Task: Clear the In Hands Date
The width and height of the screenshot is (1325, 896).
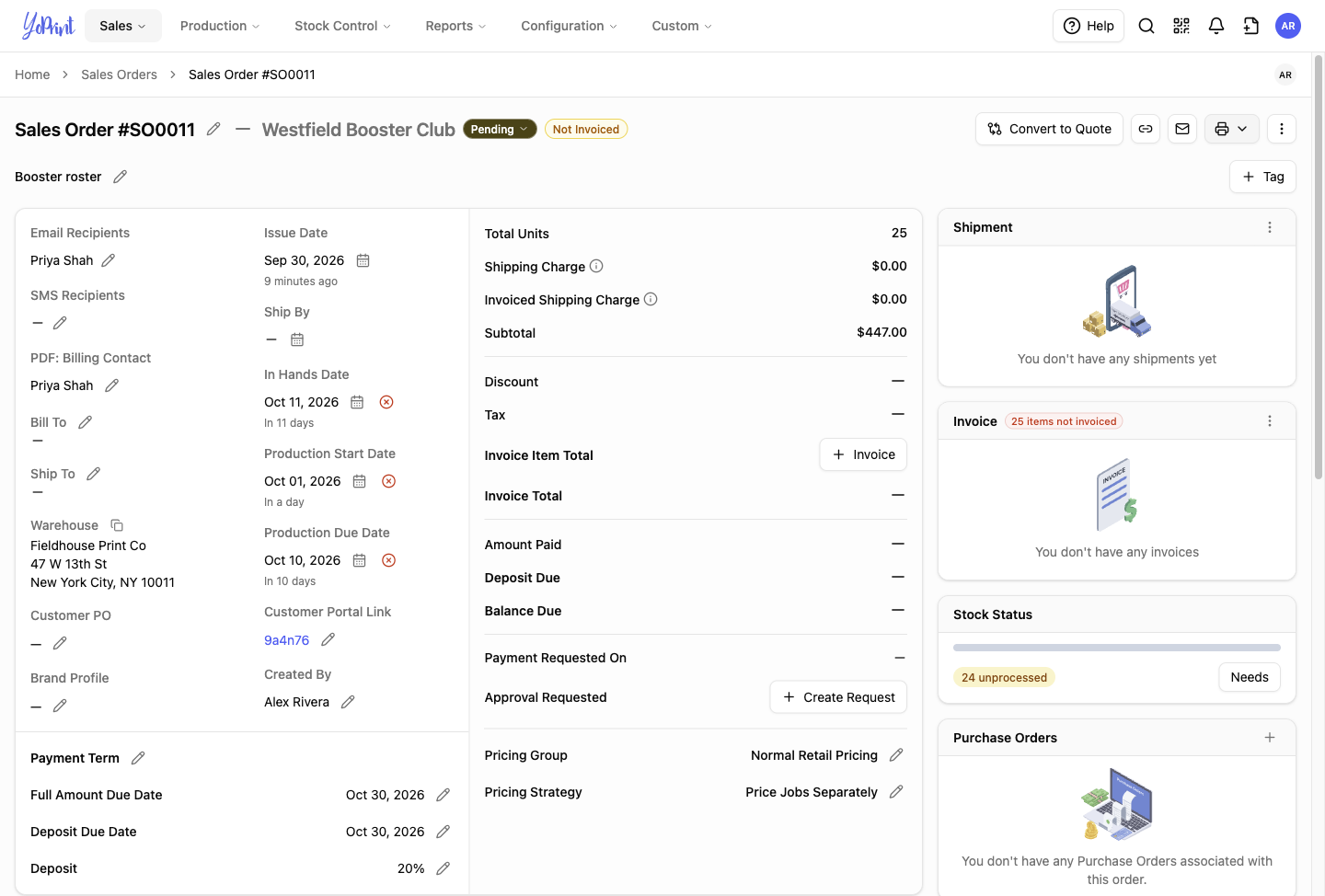Action: tap(386, 402)
